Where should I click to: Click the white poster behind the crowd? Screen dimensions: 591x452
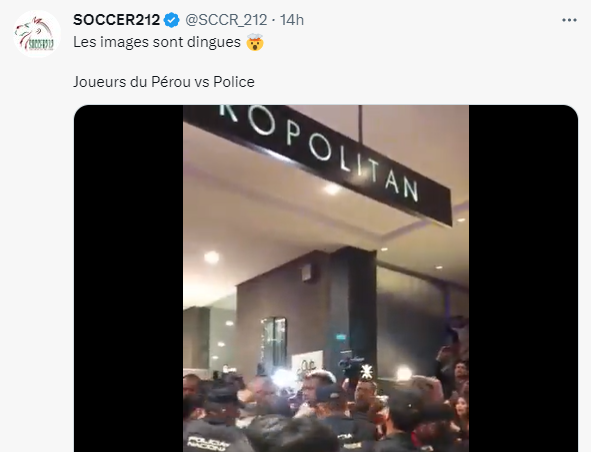[x=307, y=362]
